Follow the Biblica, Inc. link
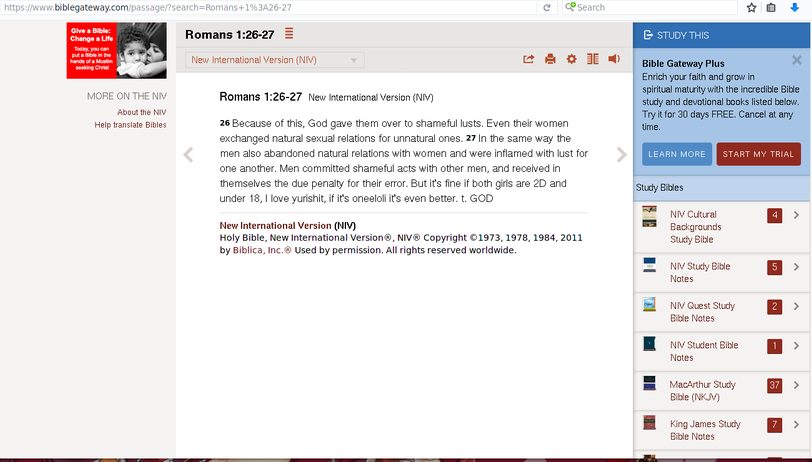The image size is (812, 462). (x=262, y=250)
